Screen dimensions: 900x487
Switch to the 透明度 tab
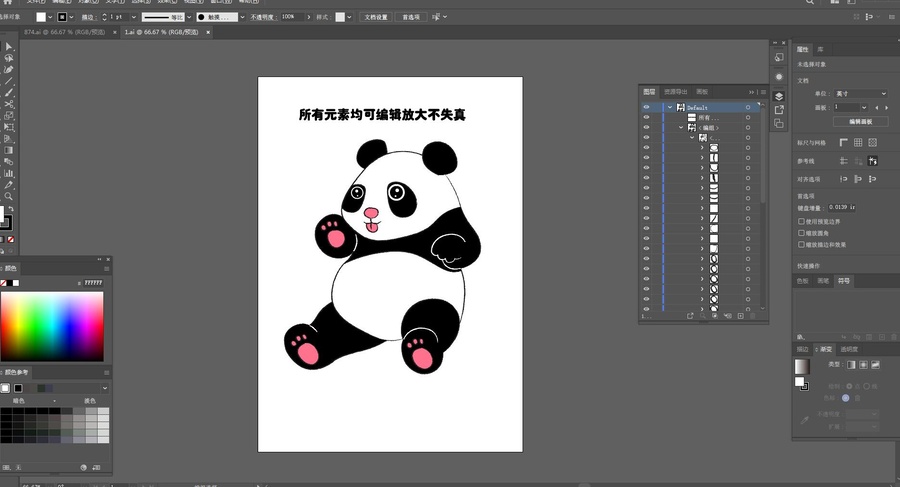click(849, 349)
